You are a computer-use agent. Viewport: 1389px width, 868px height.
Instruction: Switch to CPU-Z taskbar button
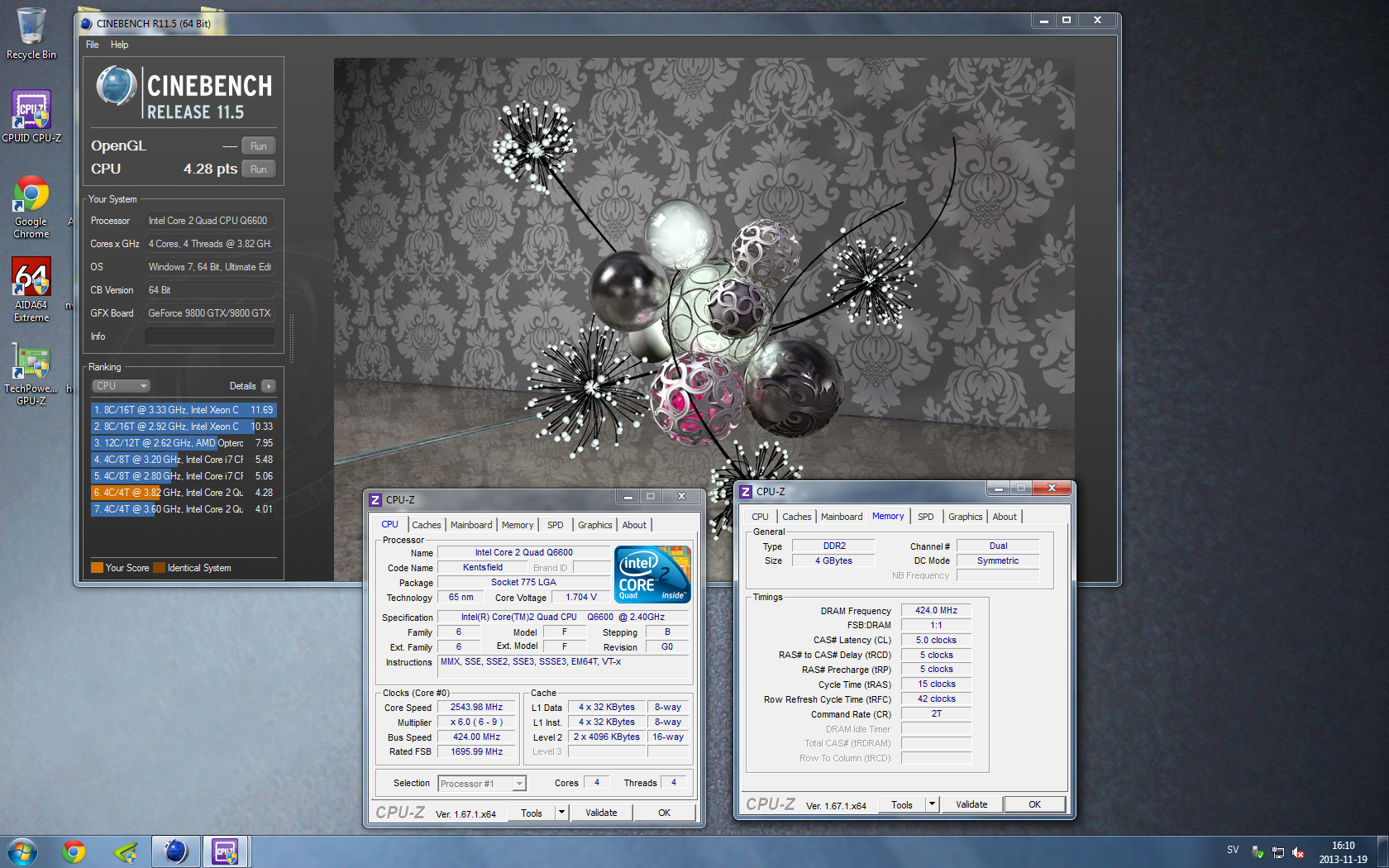(x=226, y=851)
